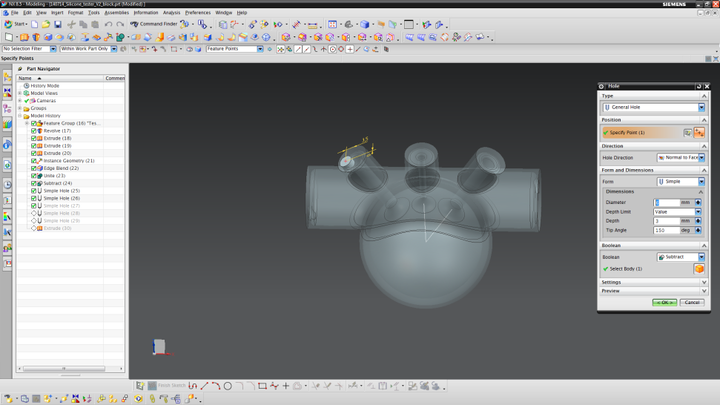Open a file with folder icon
720x405 pixels.
tap(46, 24)
